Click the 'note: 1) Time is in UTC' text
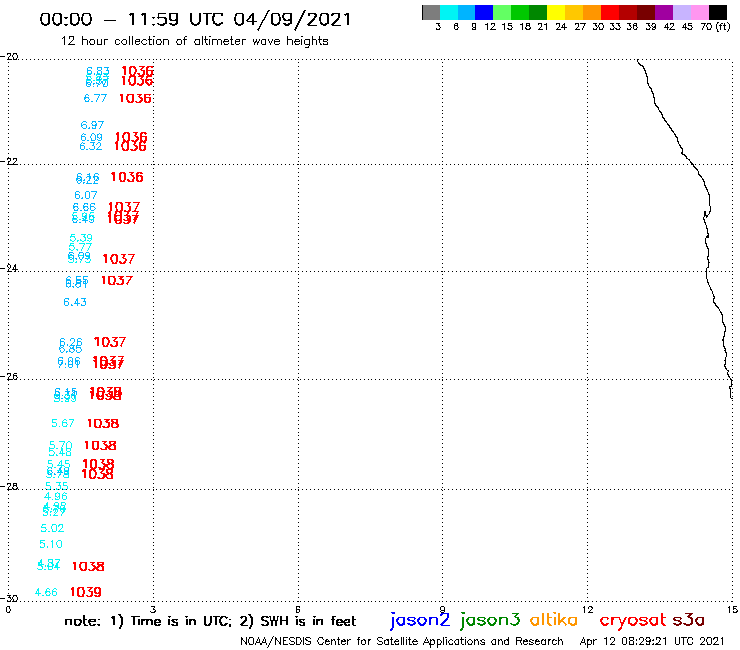The height and width of the screenshot is (650, 740). tap(147, 621)
